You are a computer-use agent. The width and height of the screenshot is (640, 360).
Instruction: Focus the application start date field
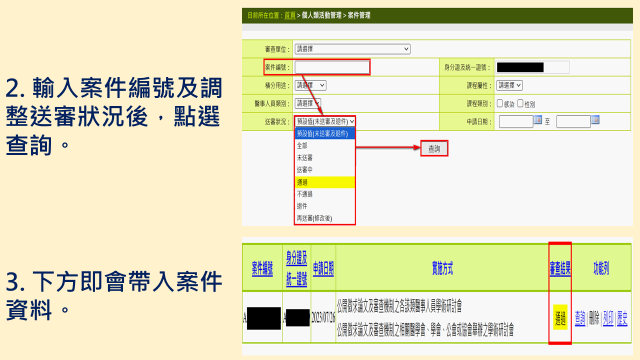(x=516, y=122)
